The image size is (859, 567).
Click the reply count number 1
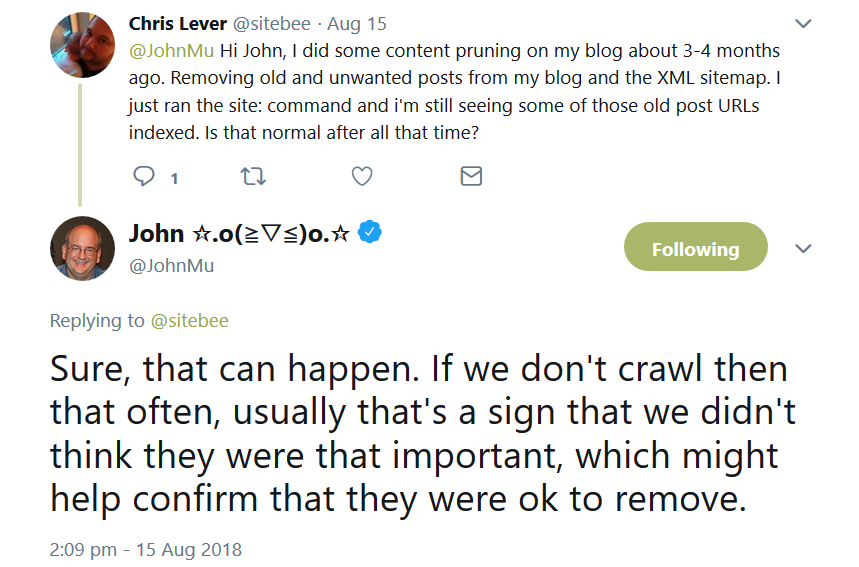point(174,179)
